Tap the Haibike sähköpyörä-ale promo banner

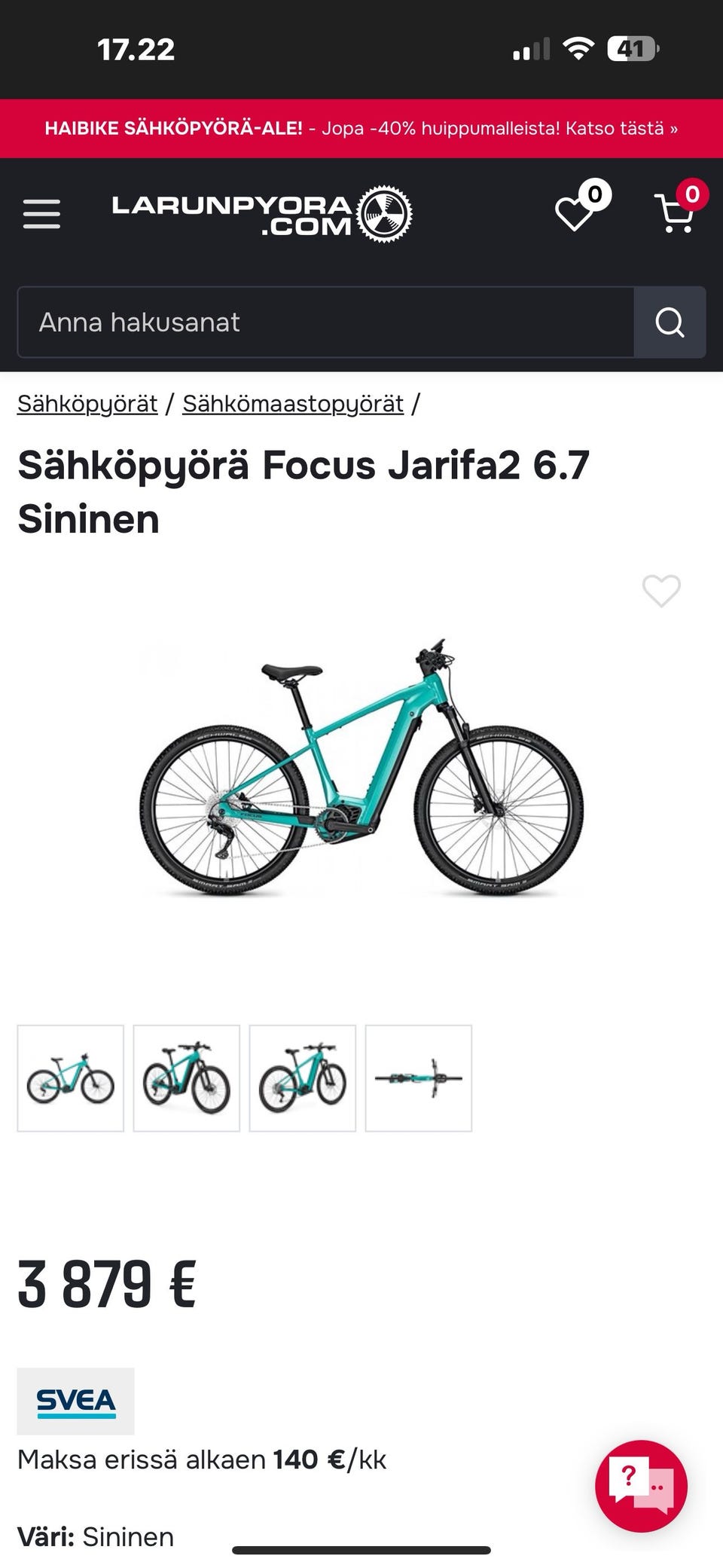pos(361,129)
